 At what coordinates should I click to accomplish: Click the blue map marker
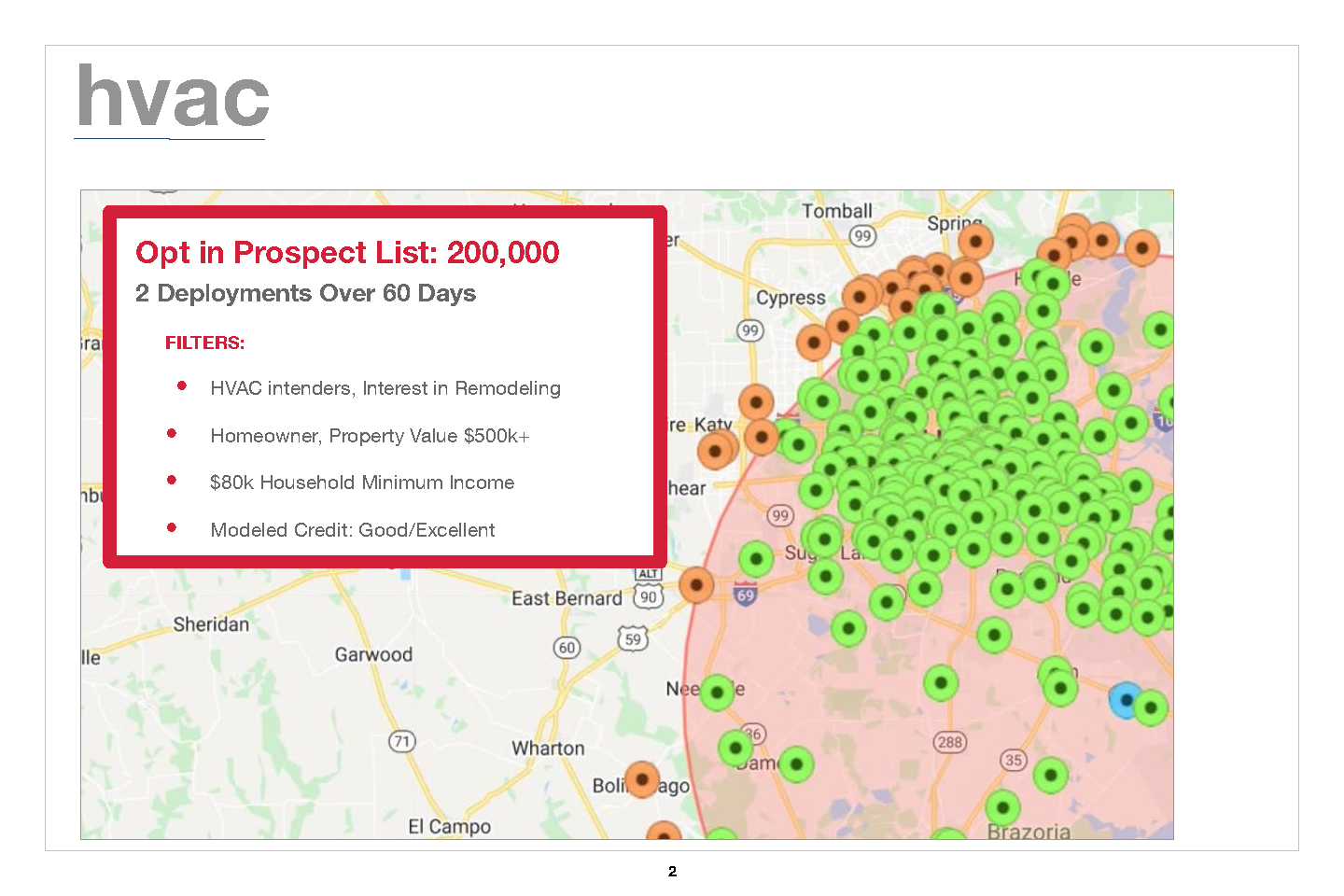(x=1126, y=700)
